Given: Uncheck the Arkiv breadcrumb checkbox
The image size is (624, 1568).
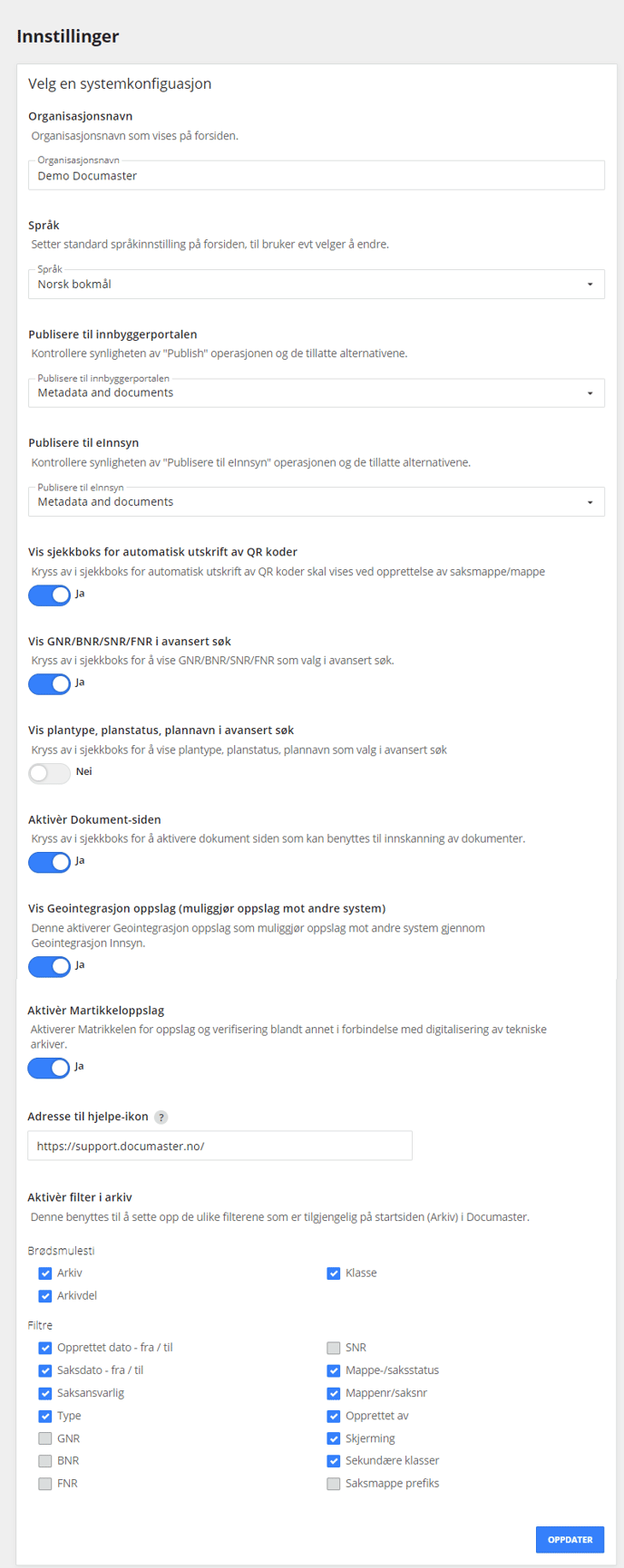Looking at the screenshot, I should click(45, 1273).
